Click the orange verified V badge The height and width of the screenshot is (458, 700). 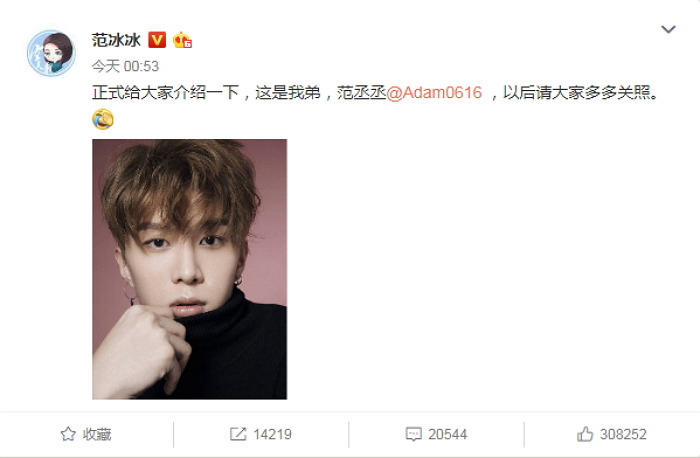point(157,40)
